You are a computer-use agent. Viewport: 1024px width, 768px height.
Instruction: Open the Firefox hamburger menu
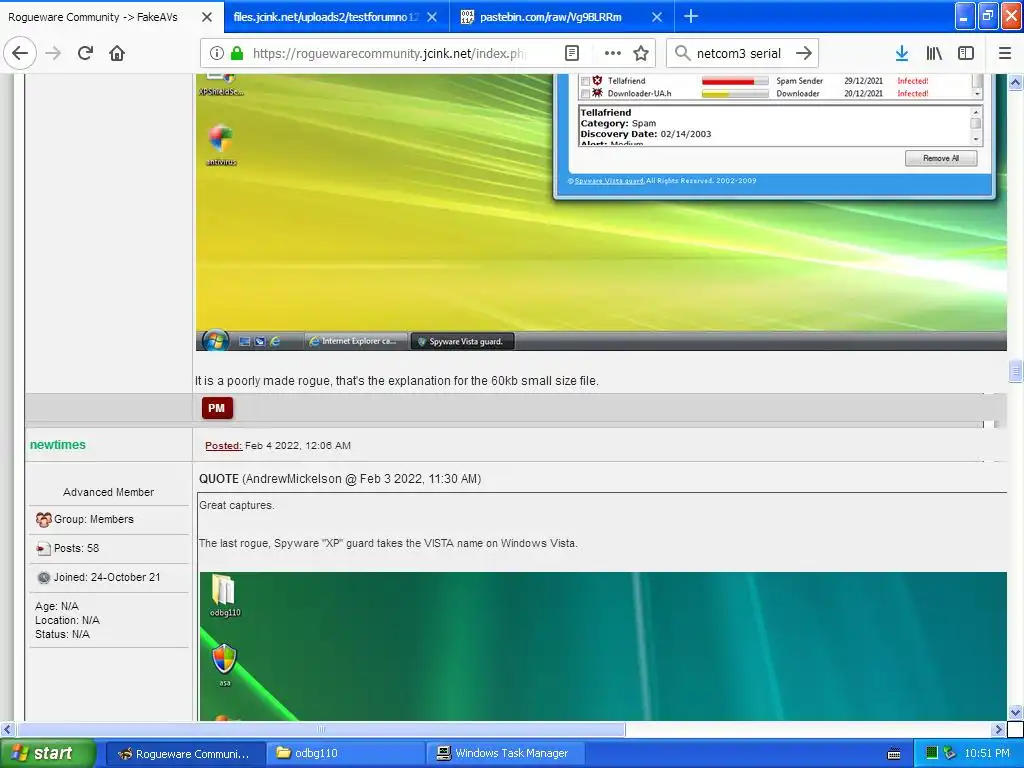[1004, 53]
